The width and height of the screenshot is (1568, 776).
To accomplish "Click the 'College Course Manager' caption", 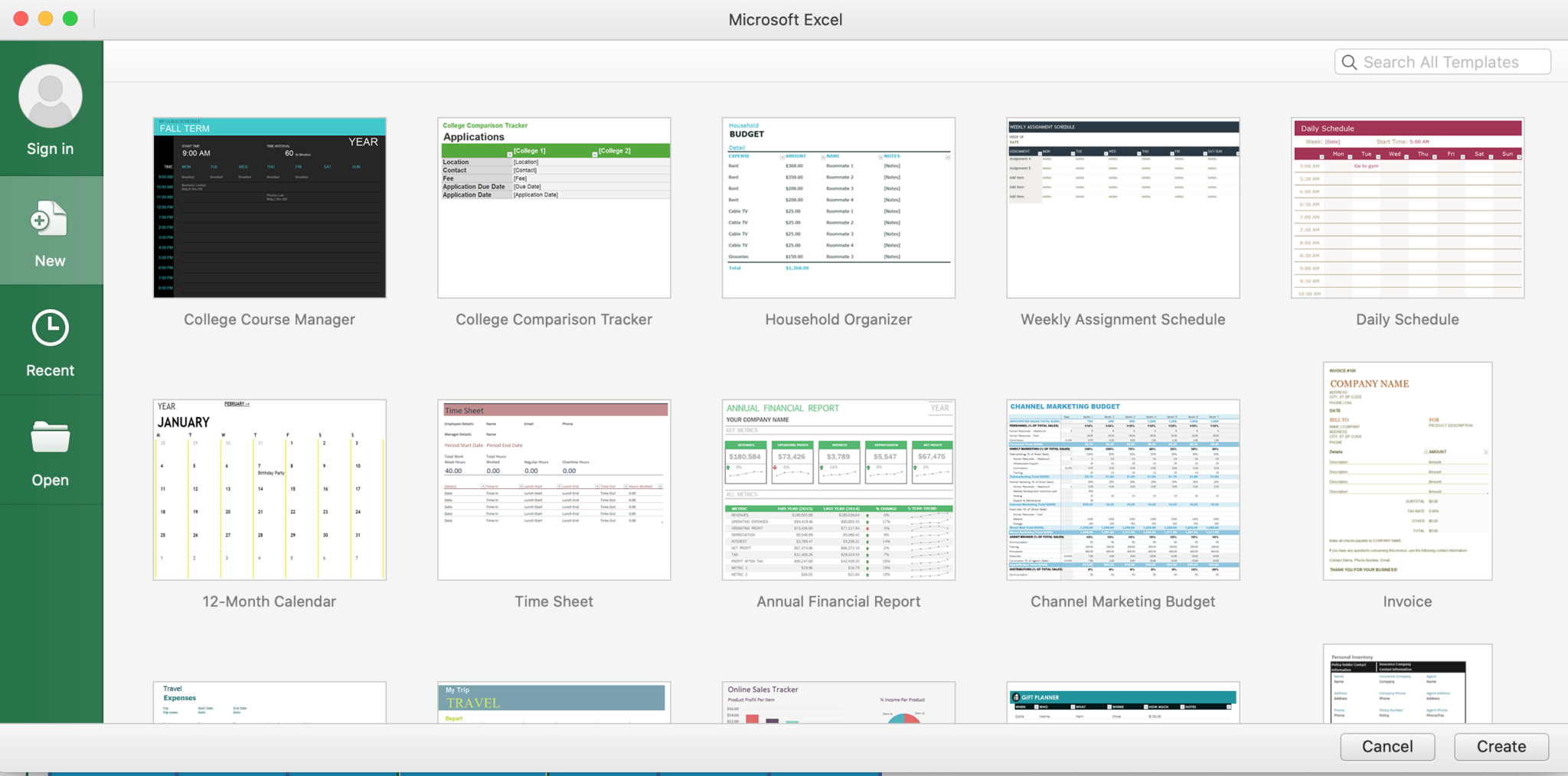I will pyautogui.click(x=269, y=320).
